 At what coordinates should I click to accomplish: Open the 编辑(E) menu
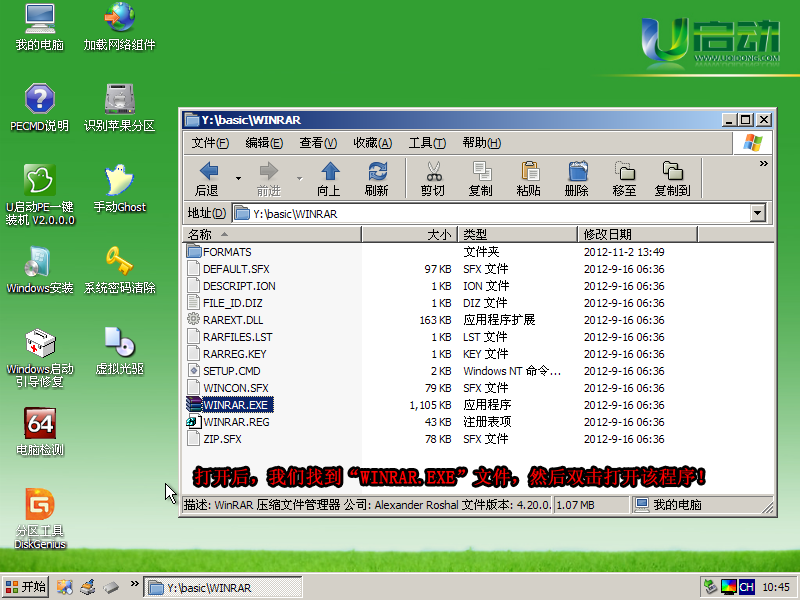click(264, 143)
